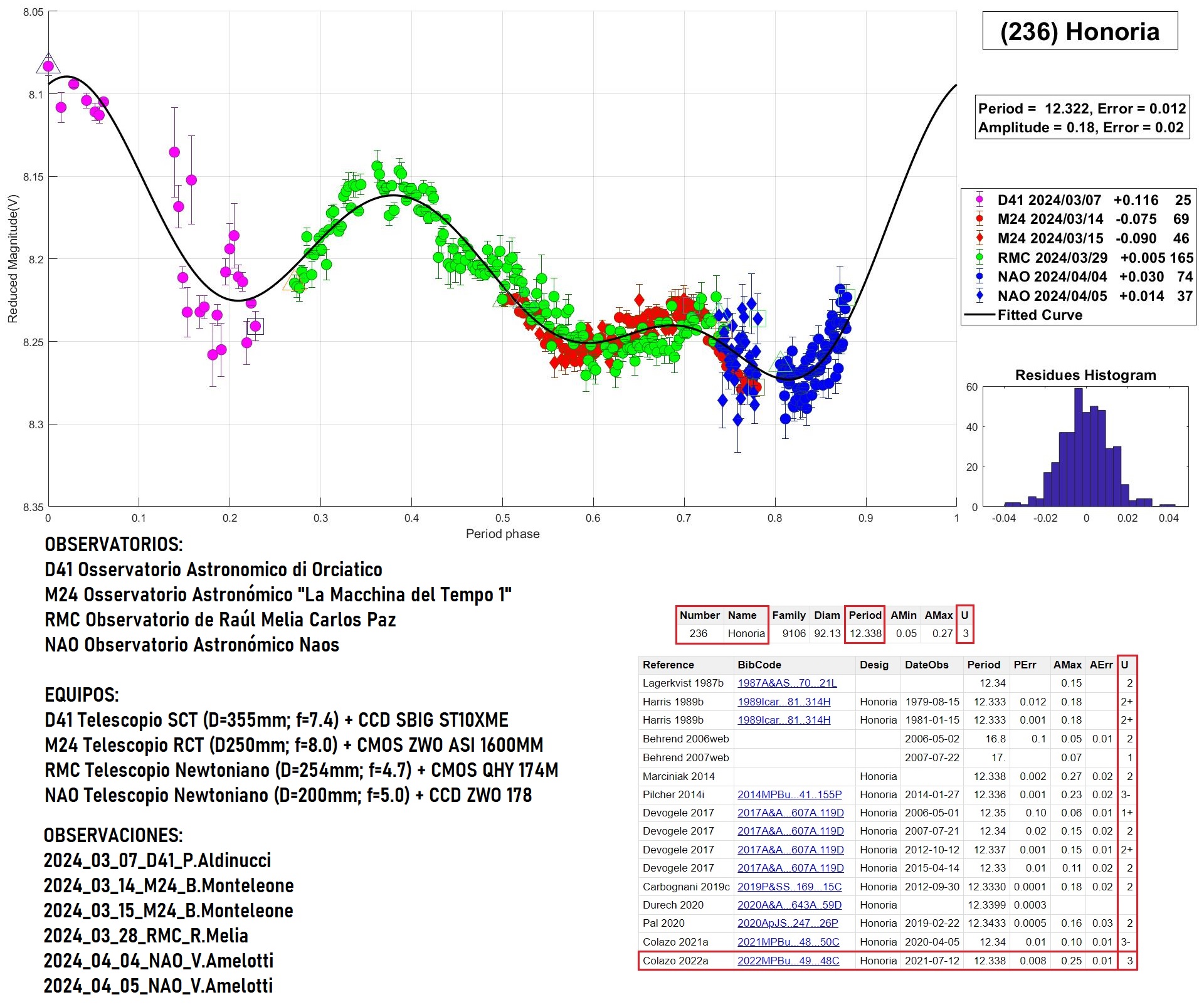
Task: Click the Family header in the summary table
Action: (x=788, y=615)
